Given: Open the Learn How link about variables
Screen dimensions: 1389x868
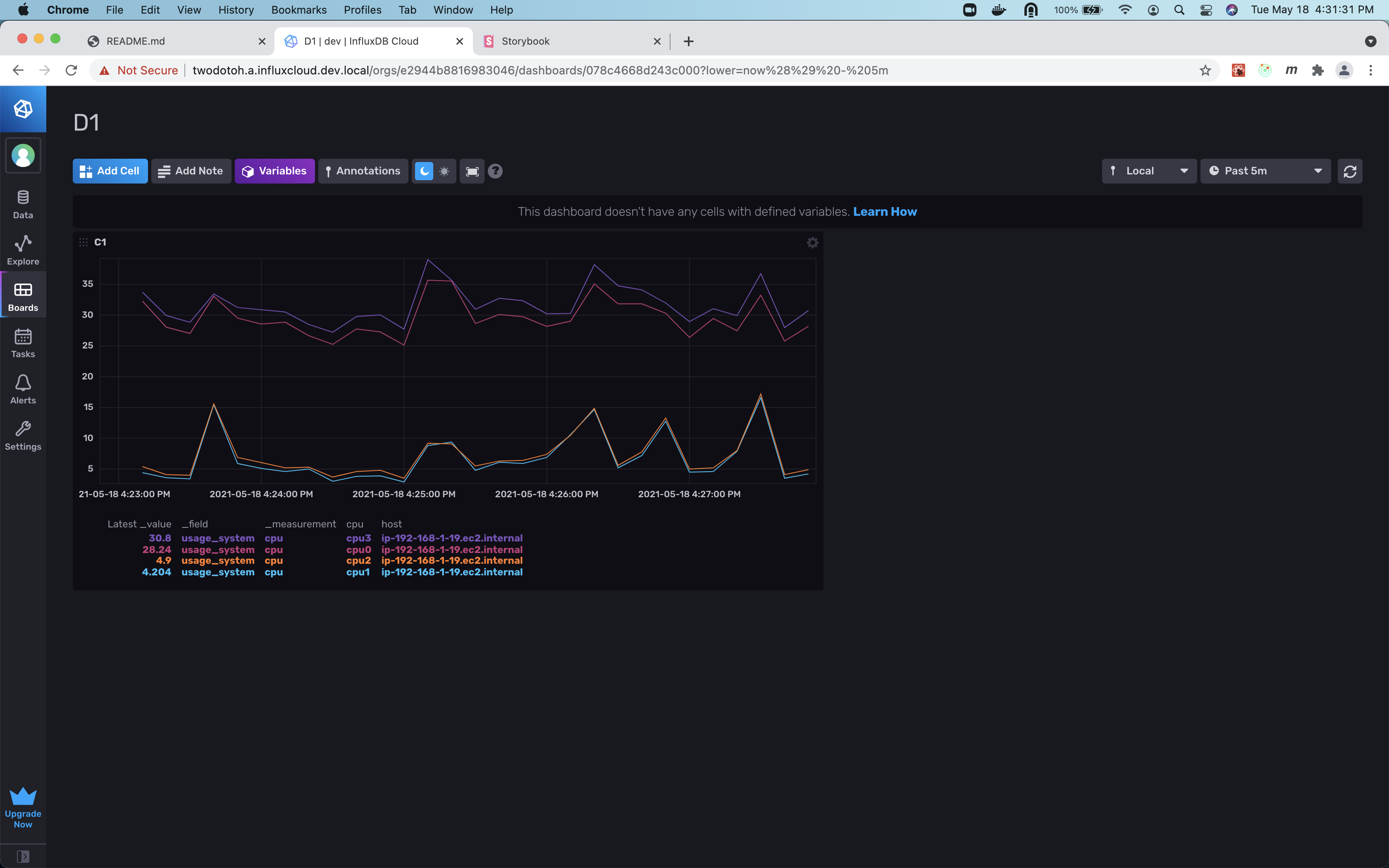Looking at the screenshot, I should point(885,211).
